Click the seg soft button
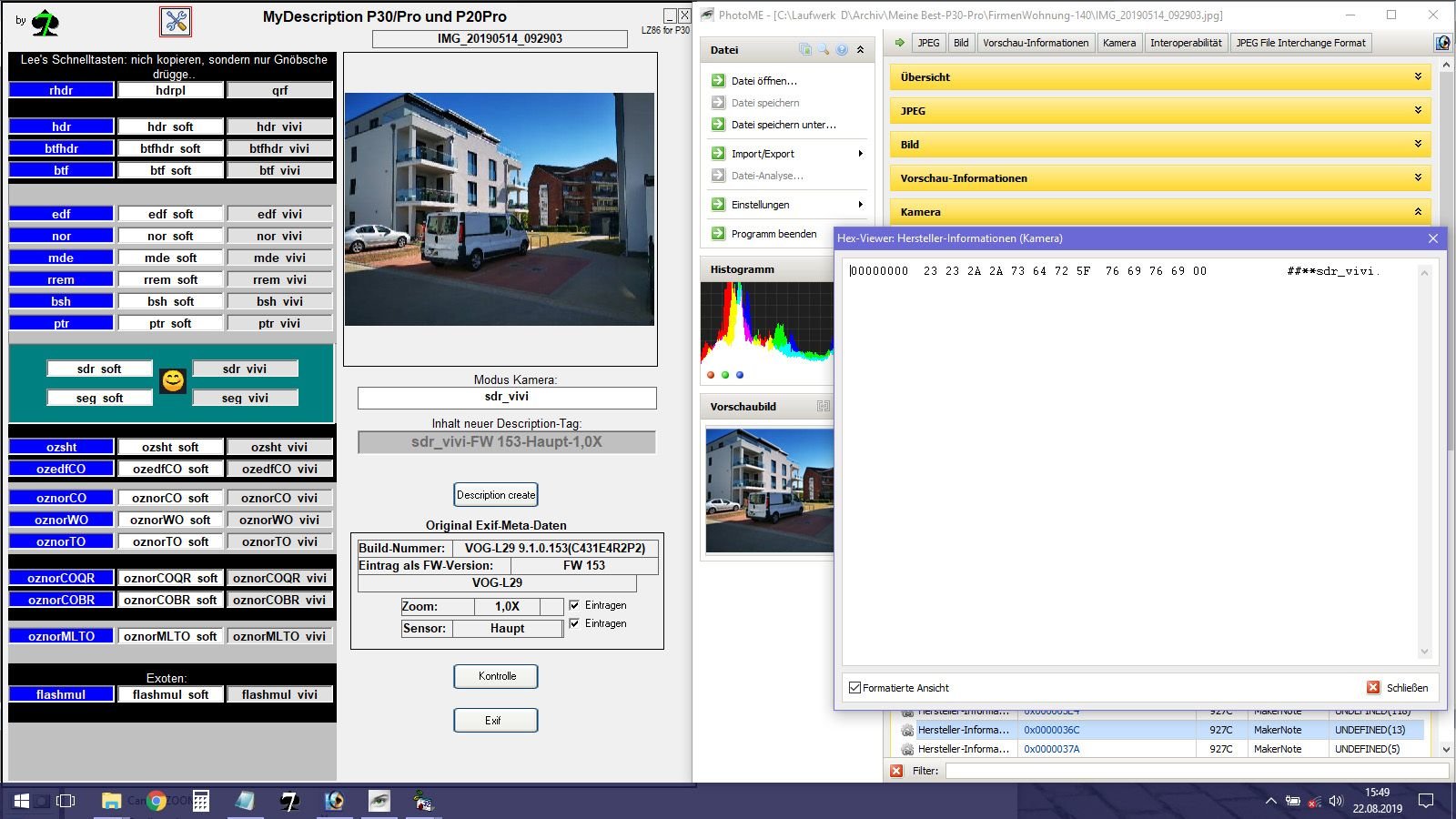 pyautogui.click(x=99, y=398)
